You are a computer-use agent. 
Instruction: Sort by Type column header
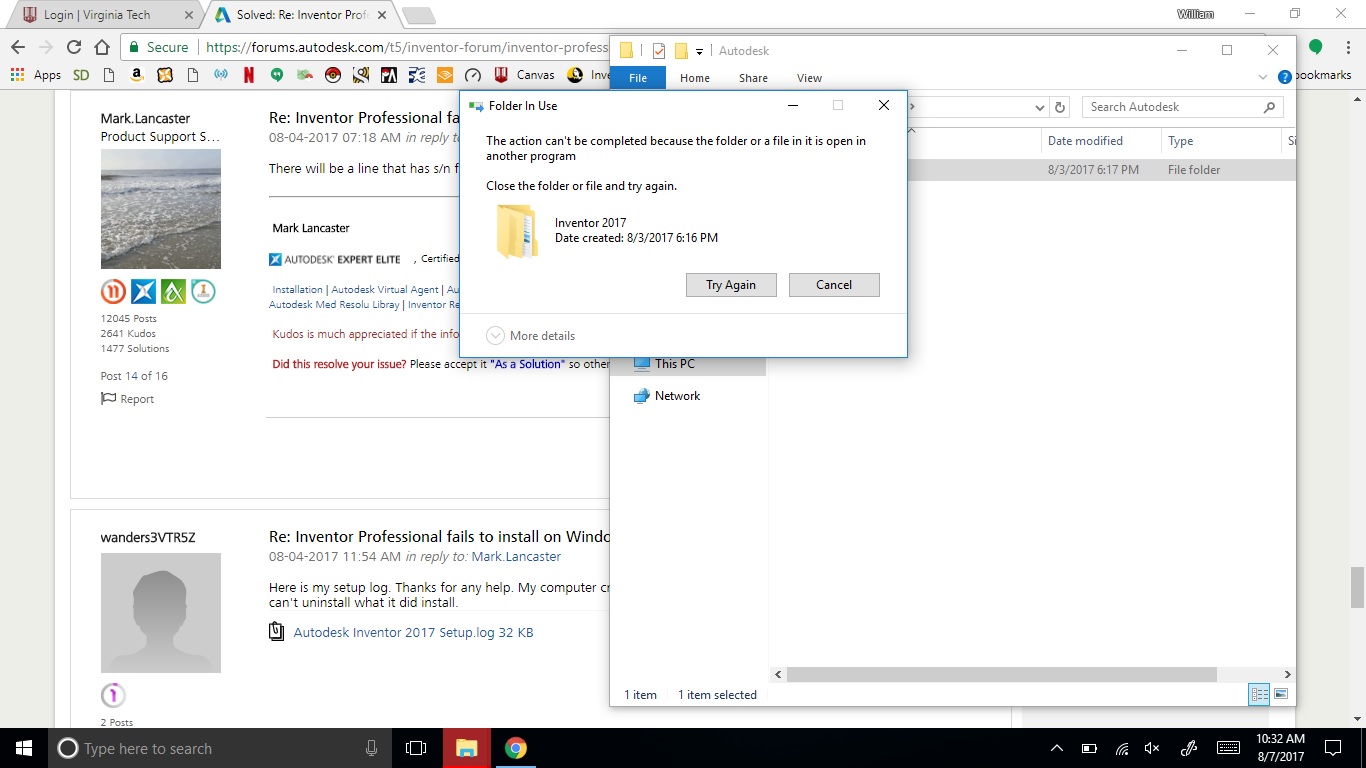click(x=1220, y=141)
